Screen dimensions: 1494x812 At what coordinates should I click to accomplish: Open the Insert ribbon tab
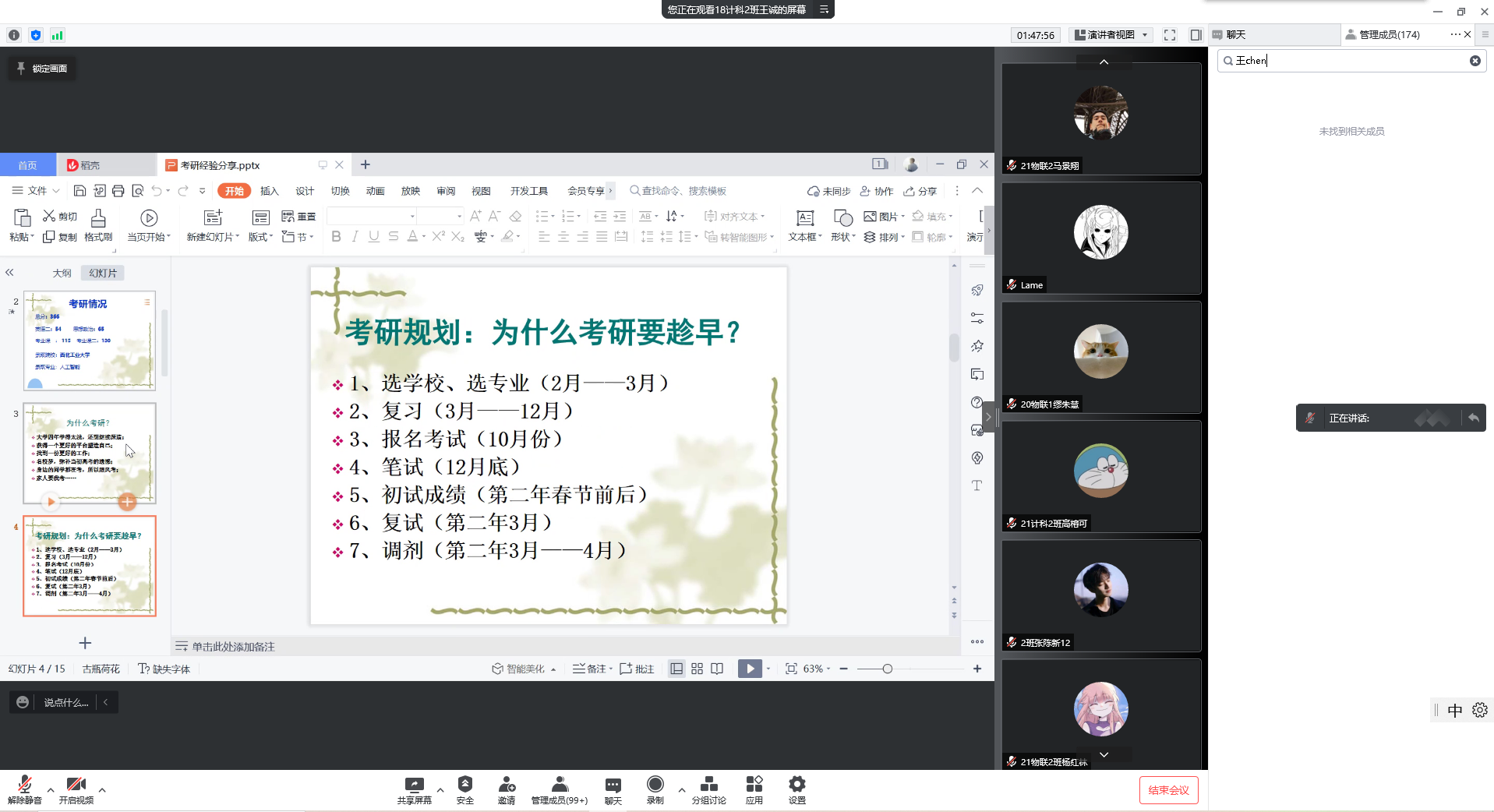269,191
